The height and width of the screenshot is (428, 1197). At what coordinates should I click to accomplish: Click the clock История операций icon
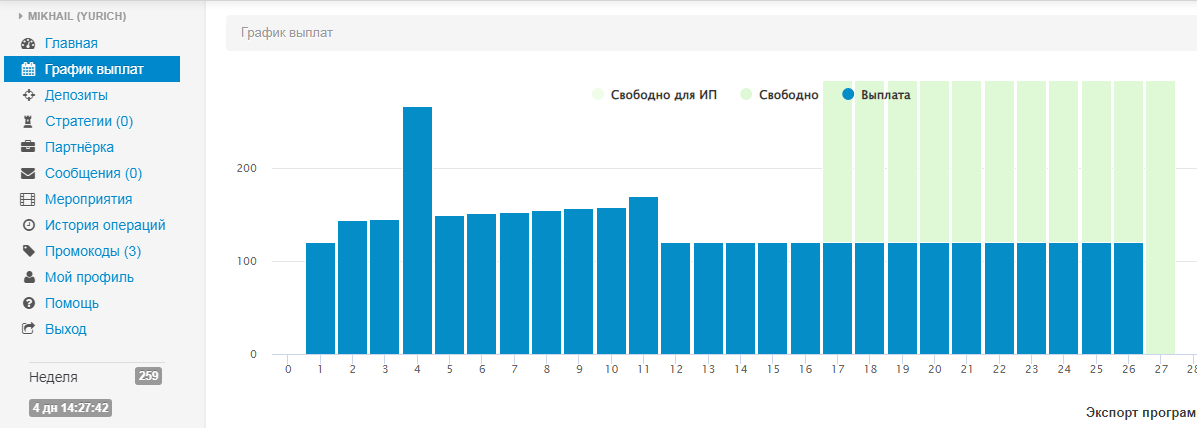(x=28, y=226)
